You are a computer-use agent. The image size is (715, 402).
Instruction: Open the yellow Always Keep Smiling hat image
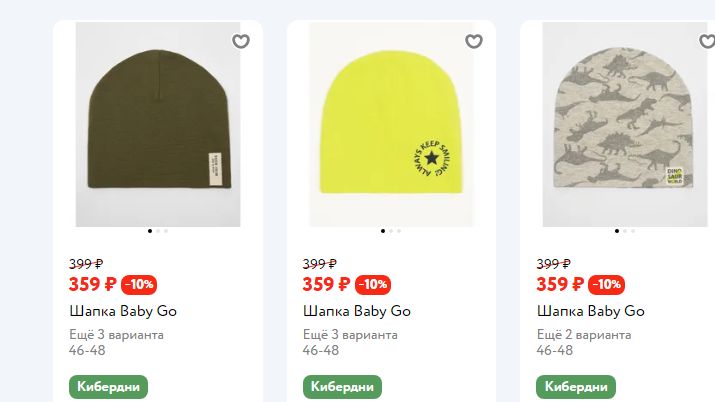click(391, 124)
